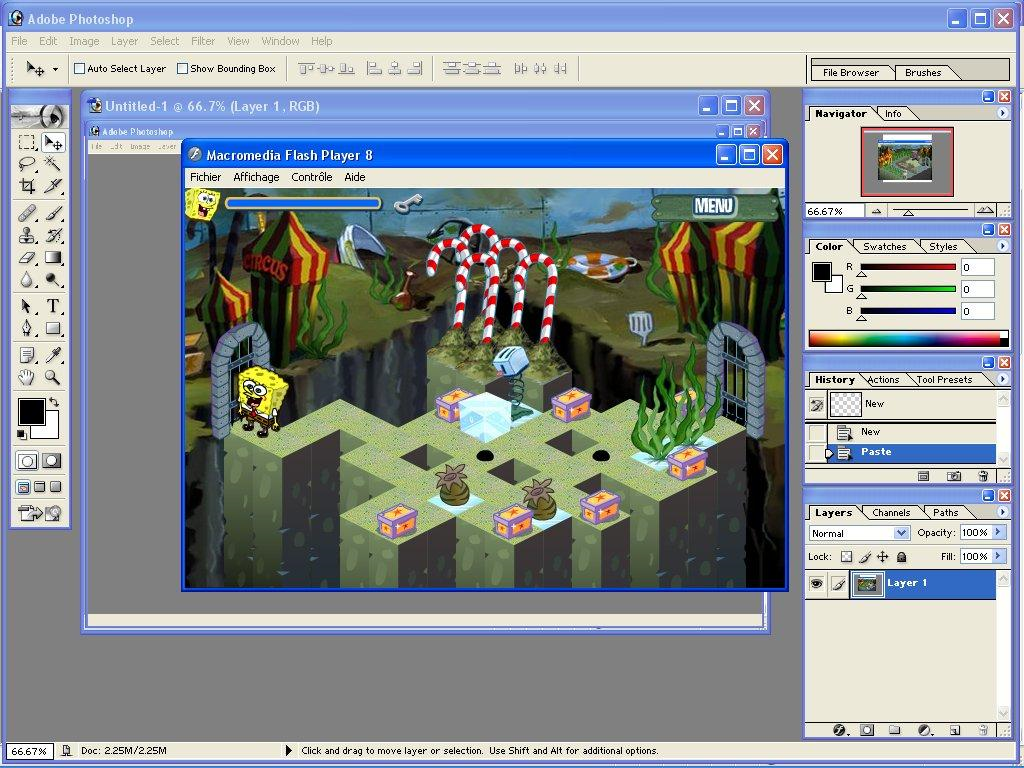Select the Crop tool

[x=27, y=185]
